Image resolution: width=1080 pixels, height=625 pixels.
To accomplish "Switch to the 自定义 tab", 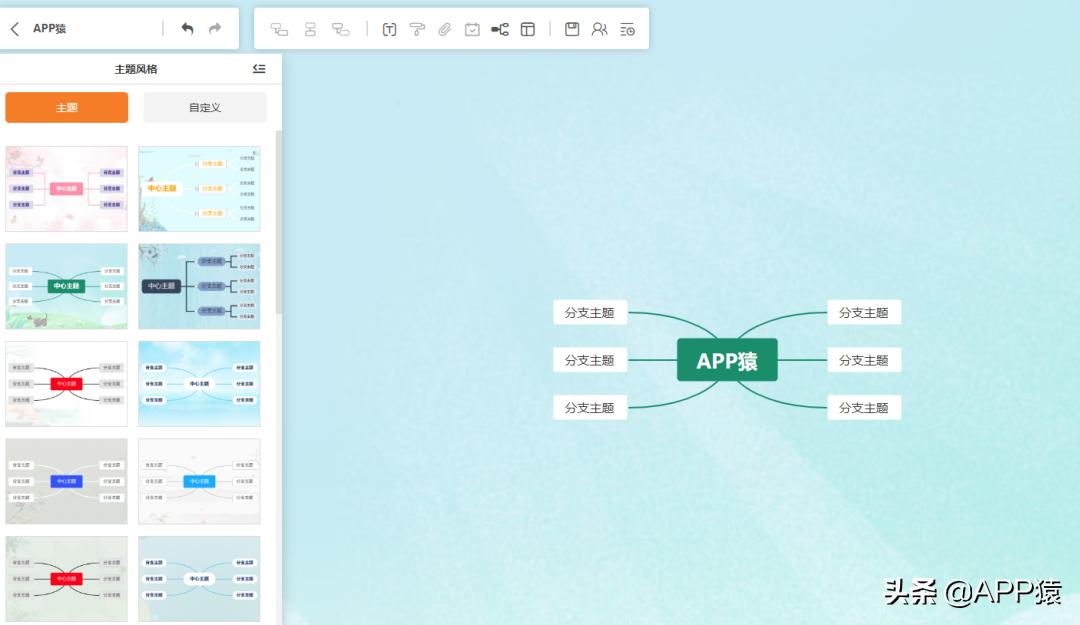I will pos(205,107).
